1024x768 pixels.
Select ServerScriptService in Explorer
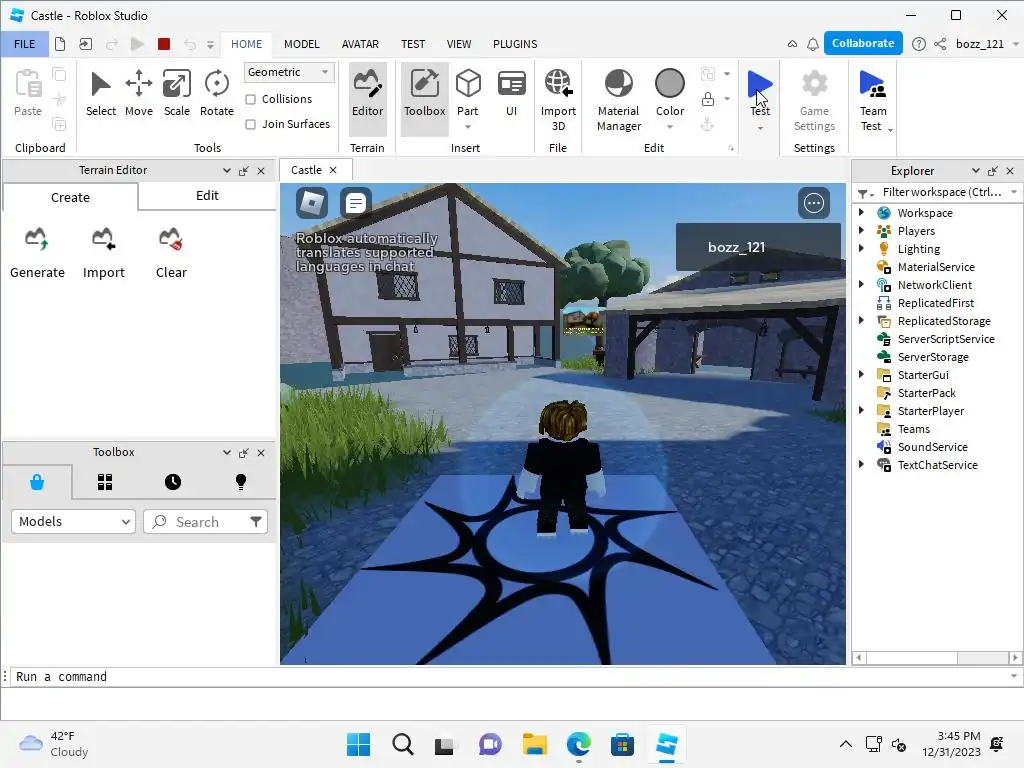(946, 339)
